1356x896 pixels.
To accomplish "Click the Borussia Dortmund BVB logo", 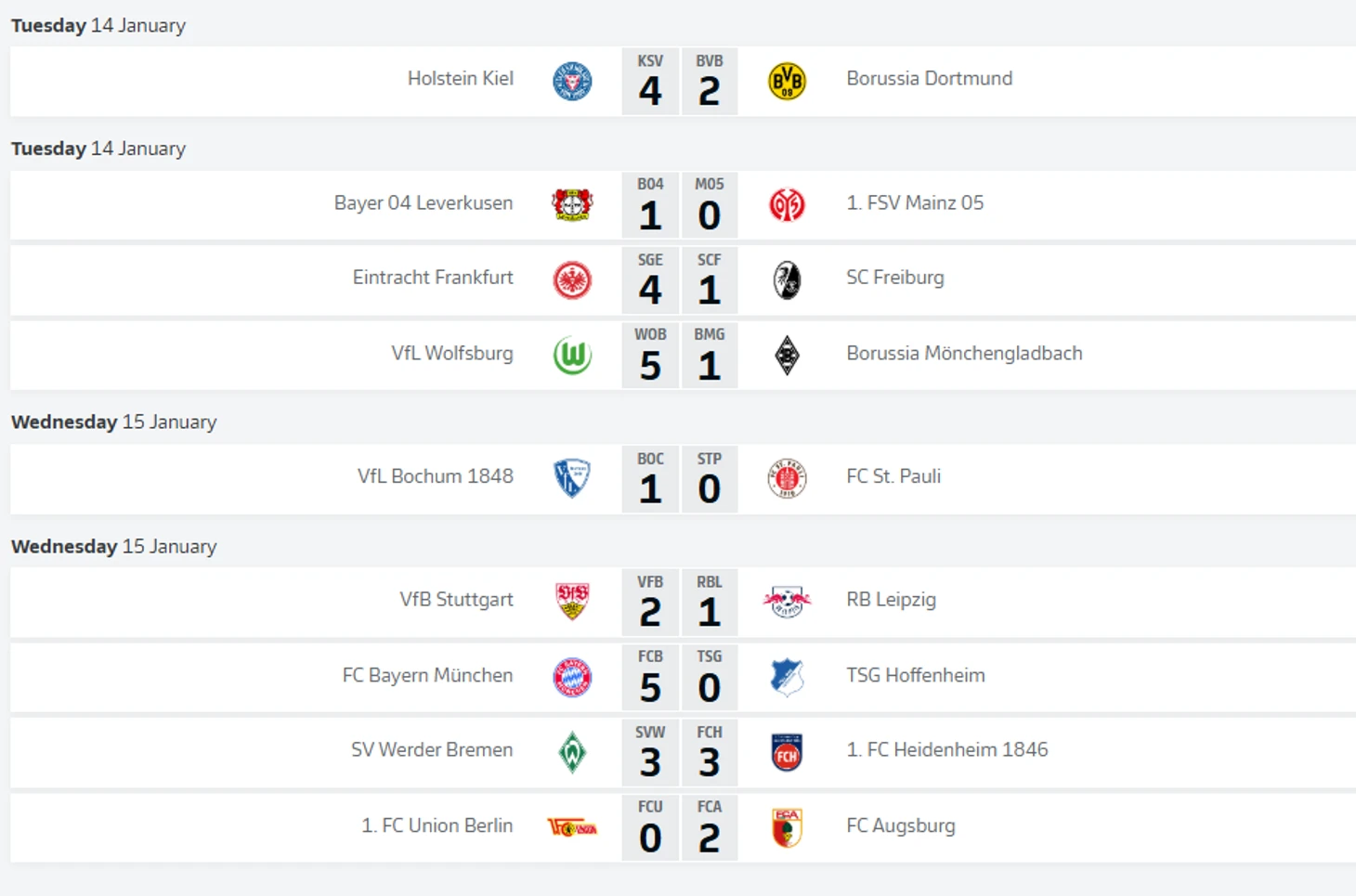I will coord(787,82).
